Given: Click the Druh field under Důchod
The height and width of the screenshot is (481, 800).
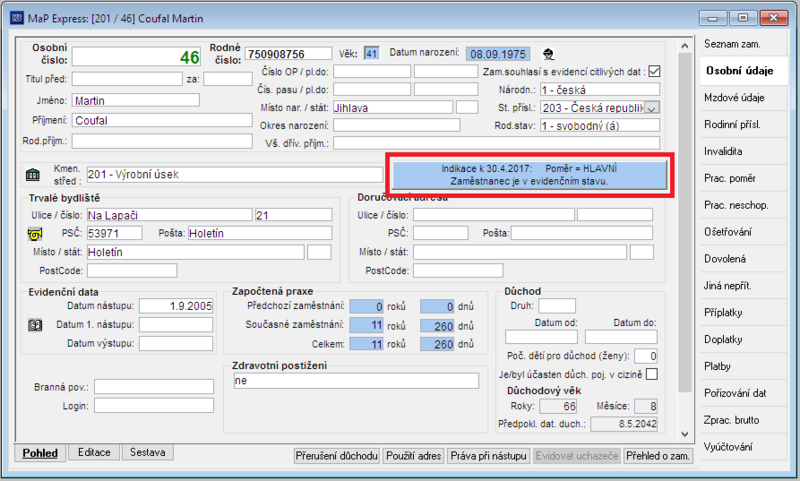Looking at the screenshot, I should 557,306.
